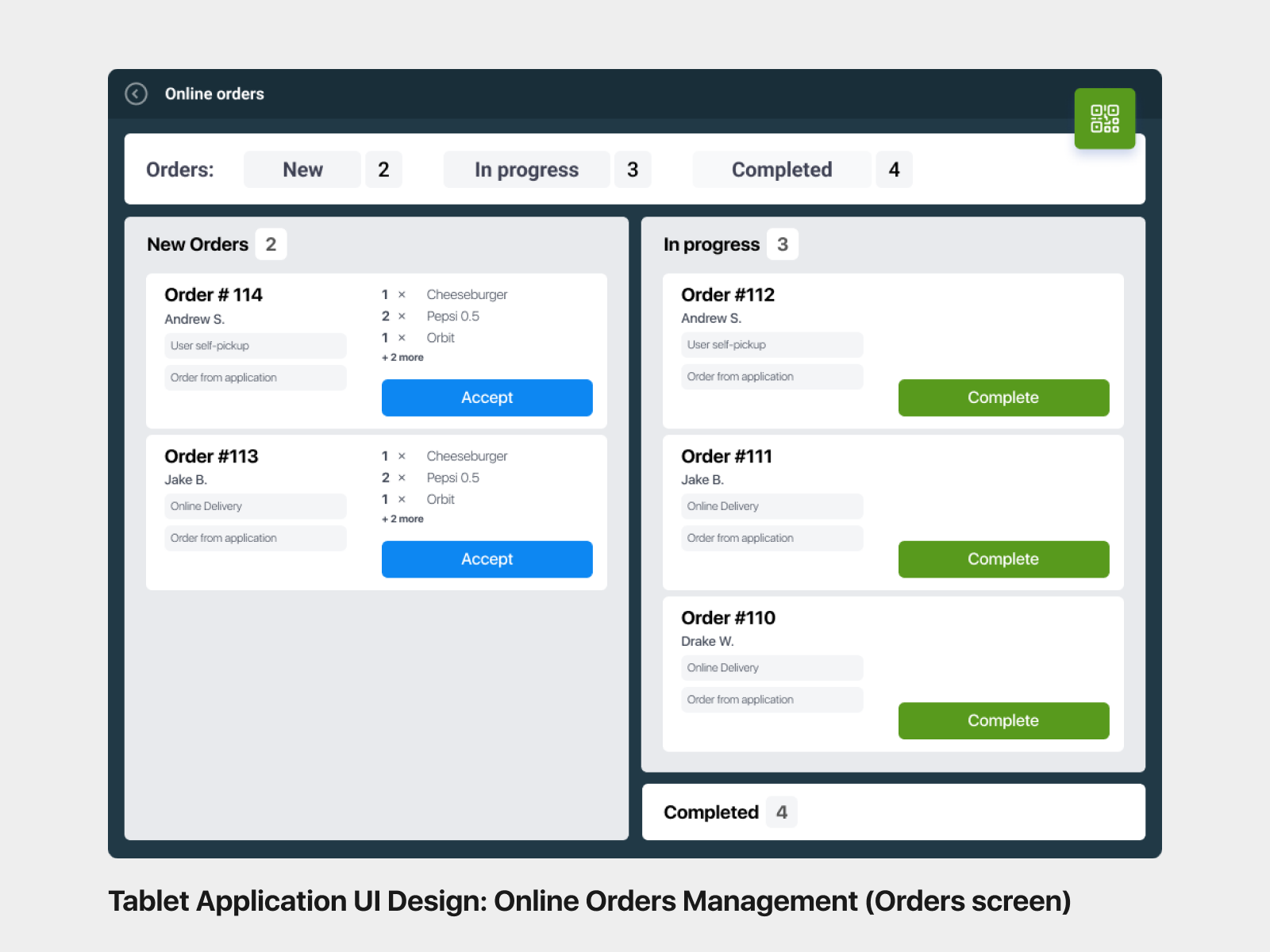1270x952 pixels.
Task: Open Order #112 details card
Action: 728,294
